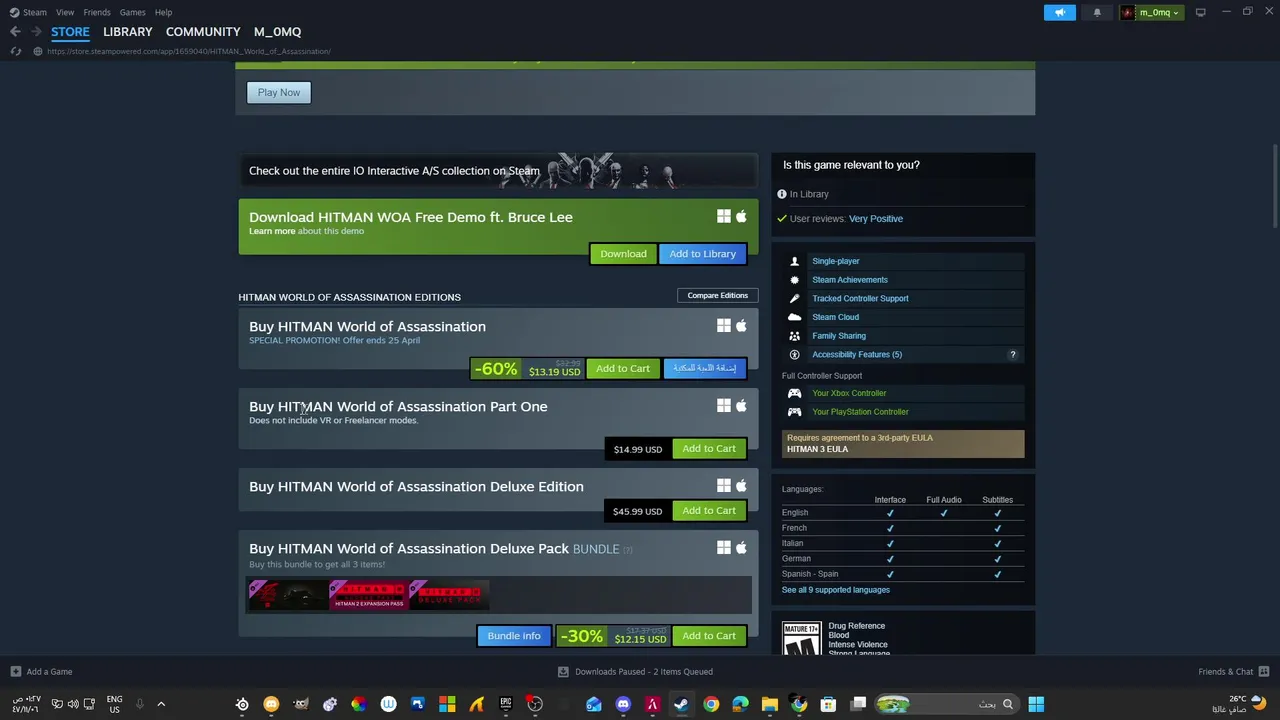Click the page vertical scrollbar thumb
Screen dimensions: 1280x720
pos(1274,185)
